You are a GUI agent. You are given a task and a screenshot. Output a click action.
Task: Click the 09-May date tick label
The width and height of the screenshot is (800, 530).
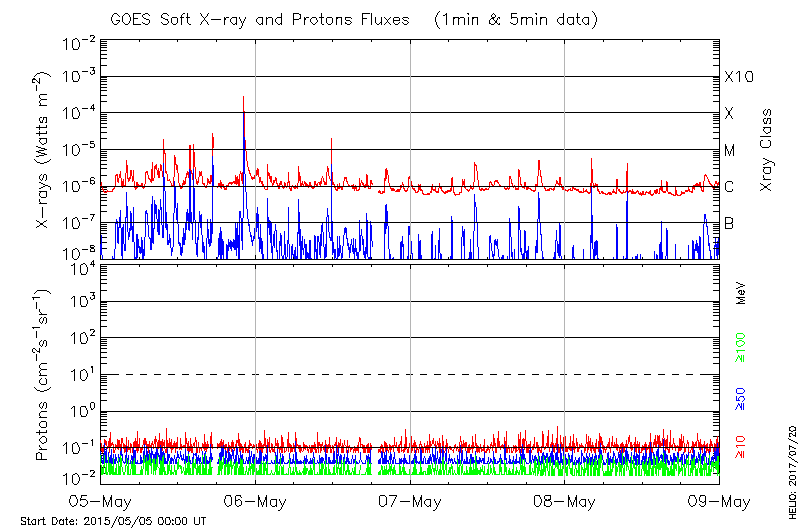click(719, 500)
